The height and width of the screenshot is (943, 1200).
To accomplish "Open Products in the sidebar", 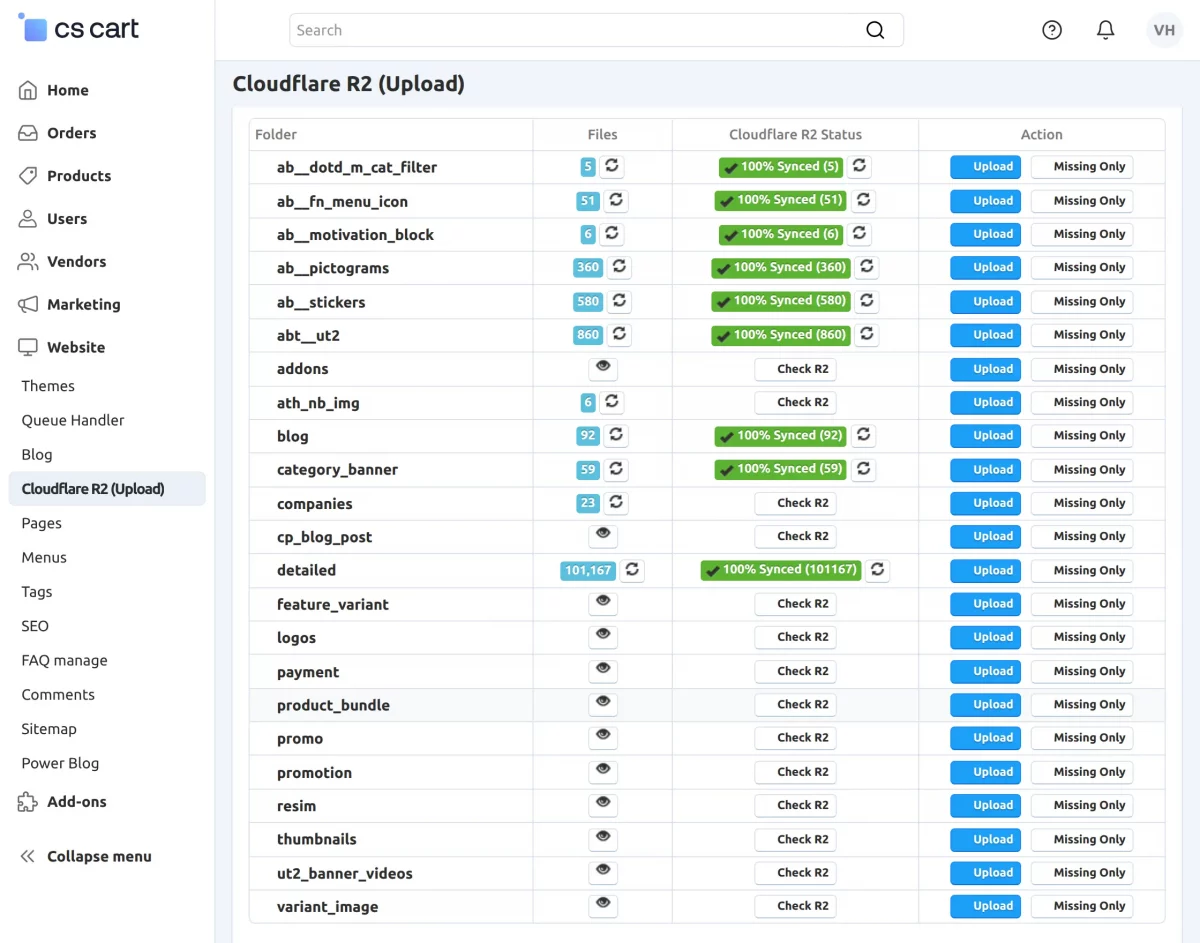I will [x=65, y=176].
